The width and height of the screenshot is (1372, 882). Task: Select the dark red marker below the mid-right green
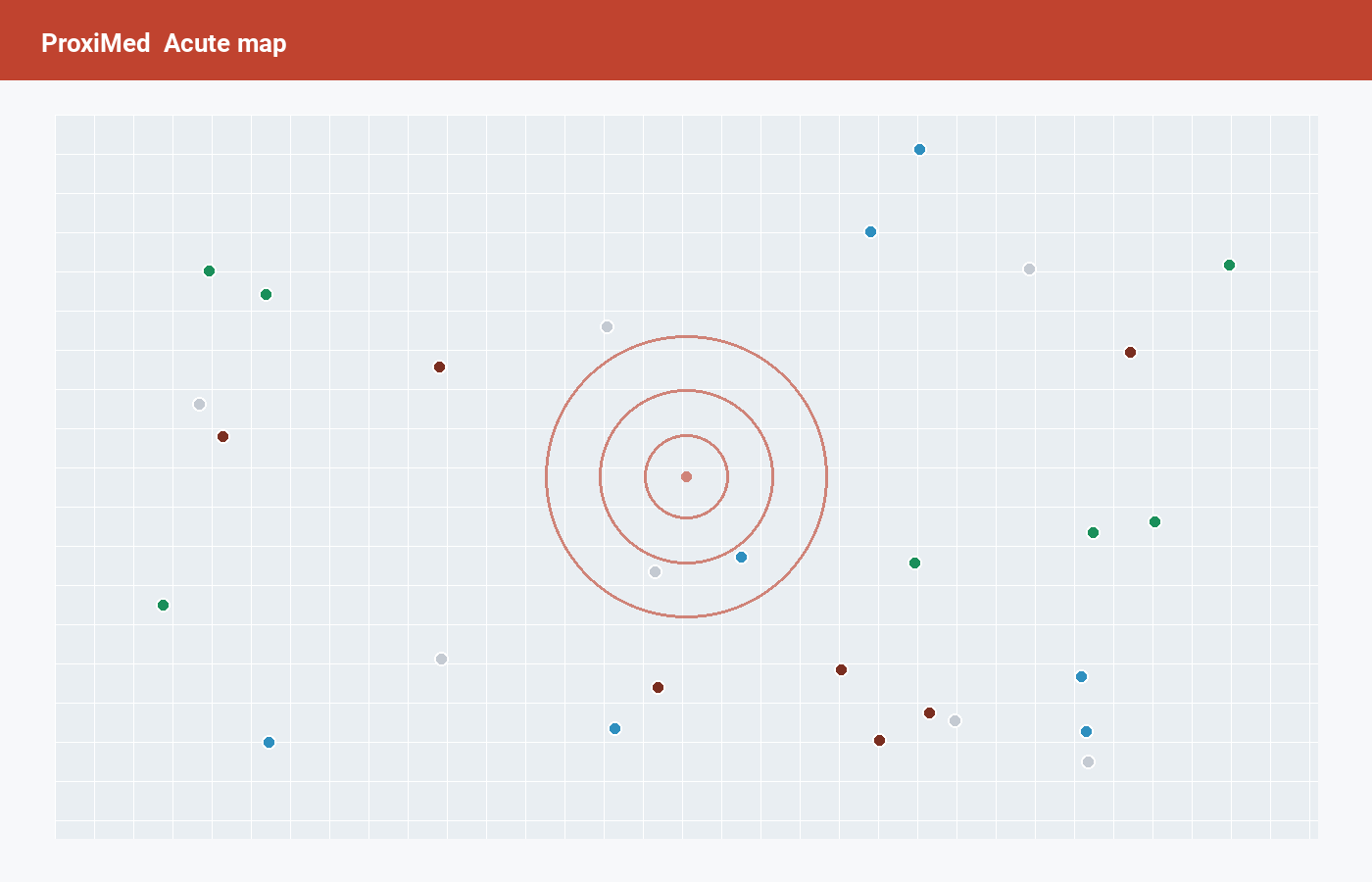pos(841,669)
